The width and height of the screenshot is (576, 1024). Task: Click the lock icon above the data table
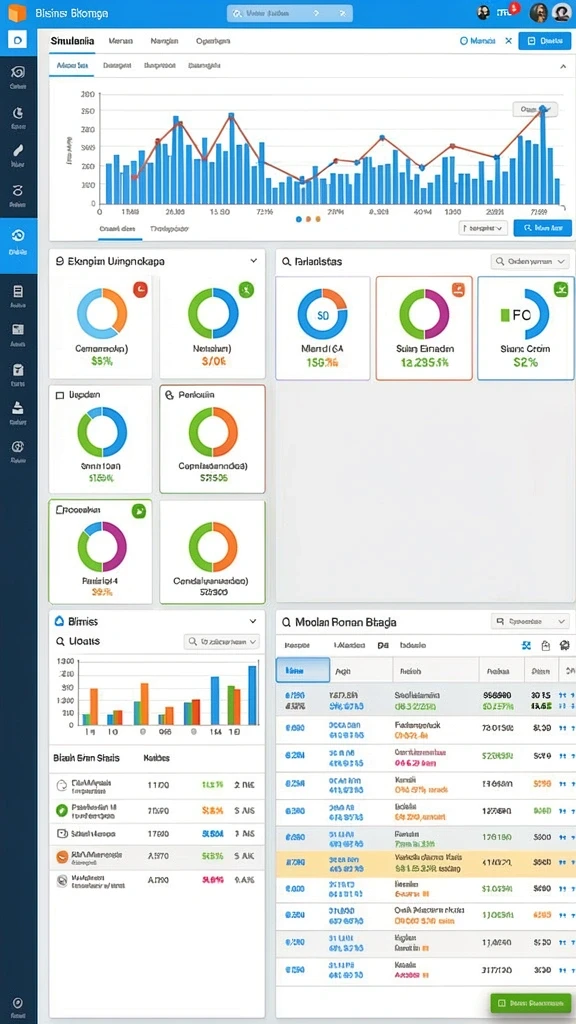pos(546,645)
